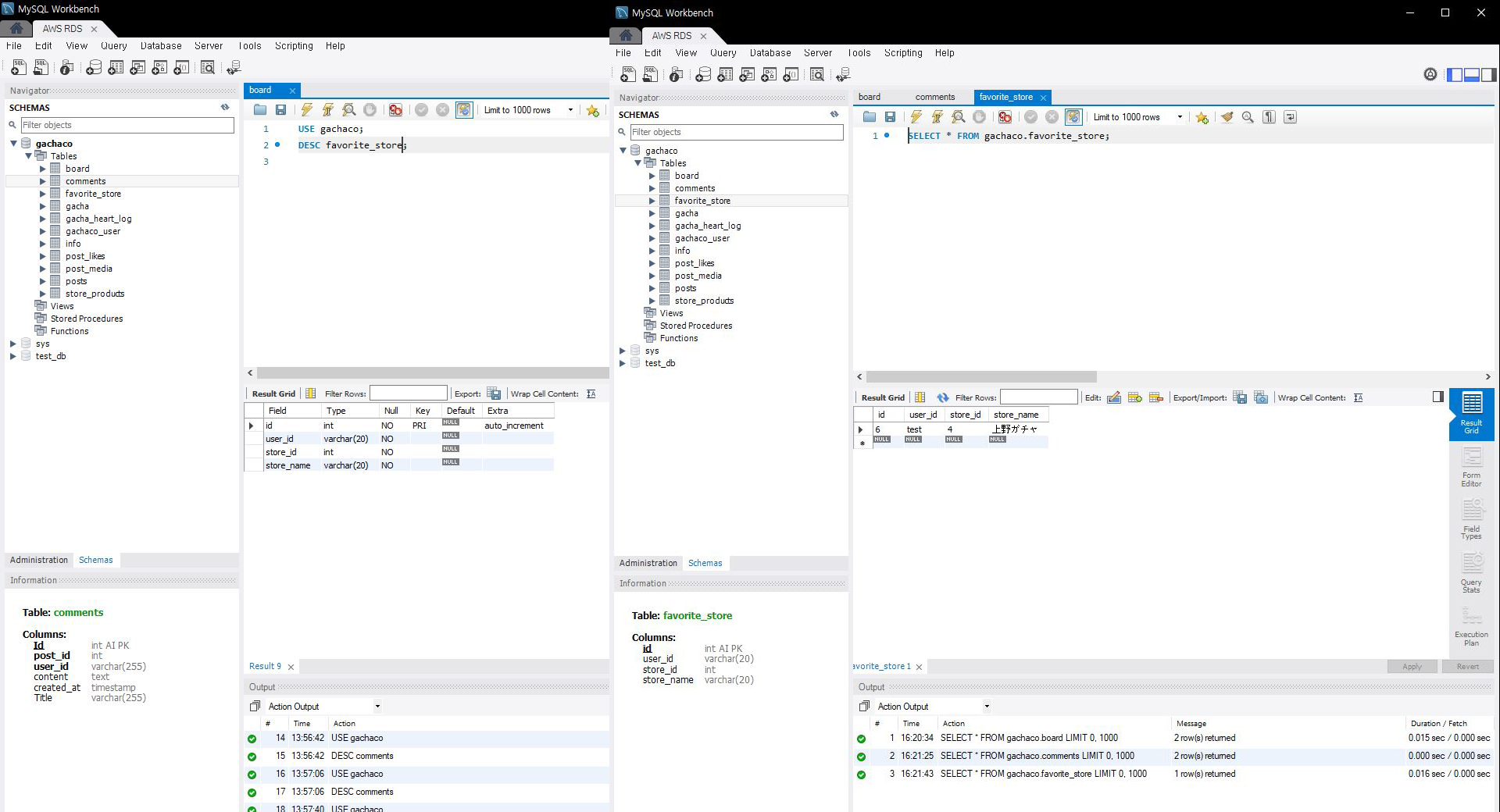Screen dimensions: 1500x812
Task: Open Administration tab in left window
Action: click(39, 560)
